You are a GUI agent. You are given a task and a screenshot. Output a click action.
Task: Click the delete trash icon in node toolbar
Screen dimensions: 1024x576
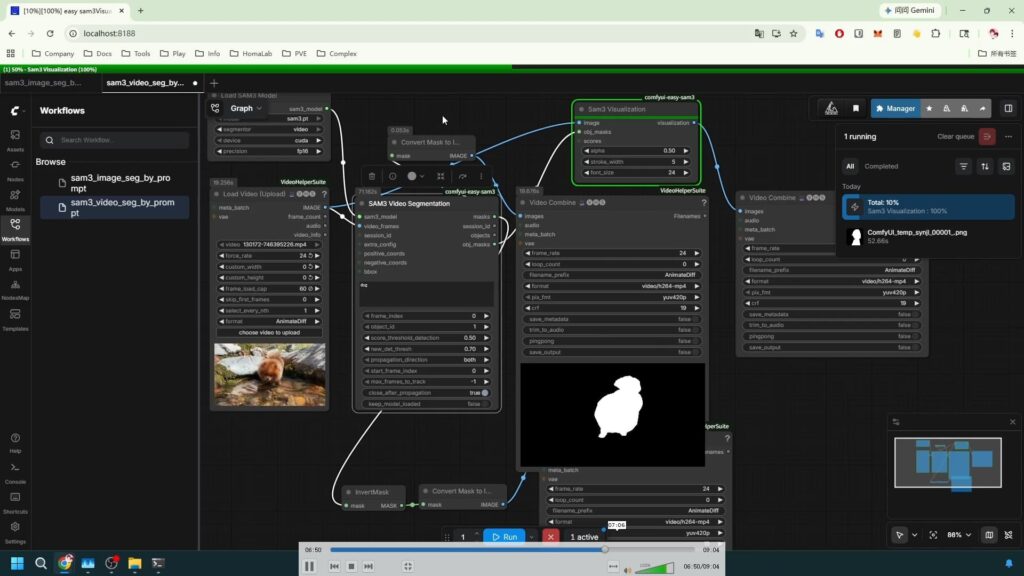tap(372, 176)
